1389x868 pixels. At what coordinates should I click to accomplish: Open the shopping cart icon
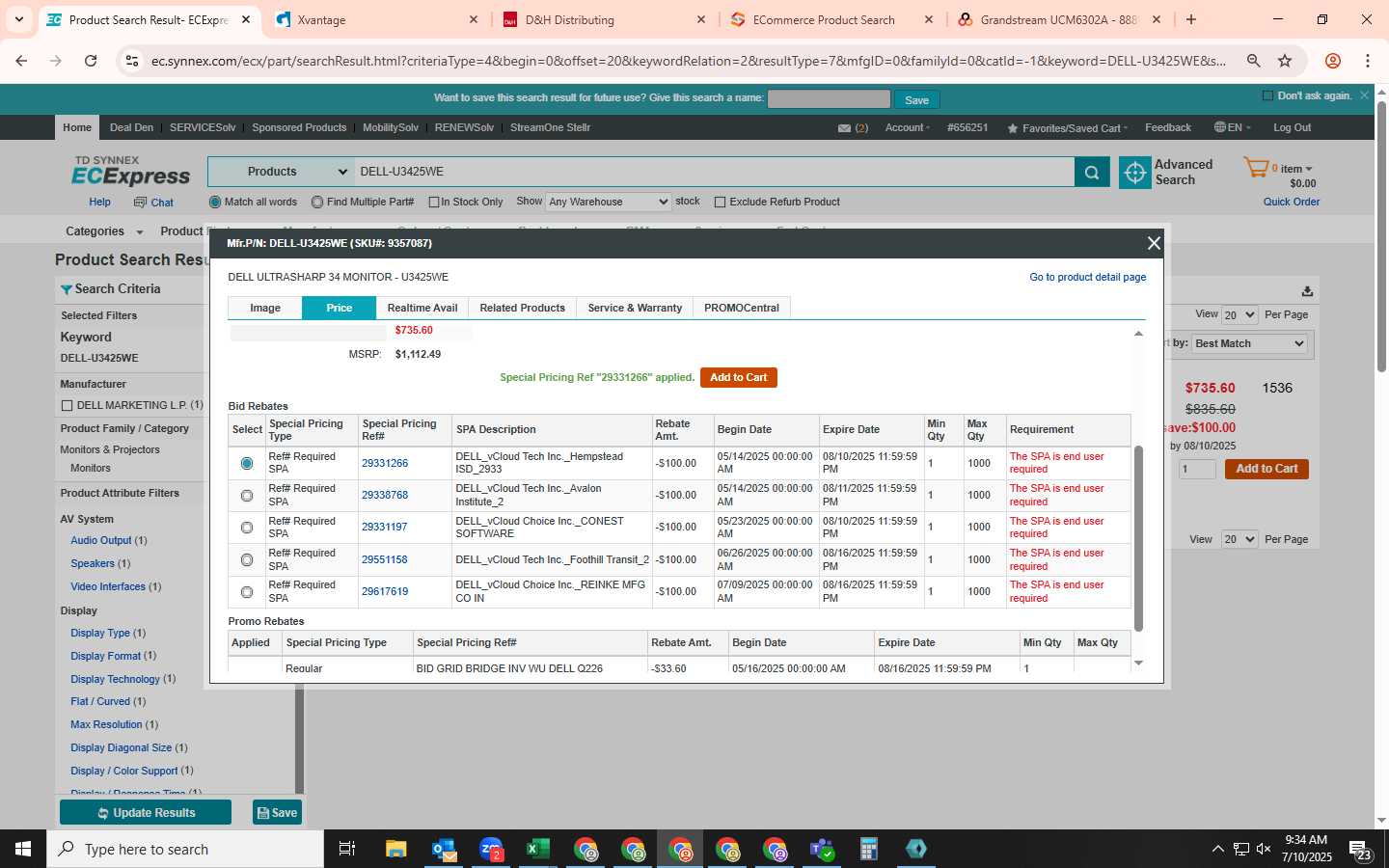pos(1256,168)
